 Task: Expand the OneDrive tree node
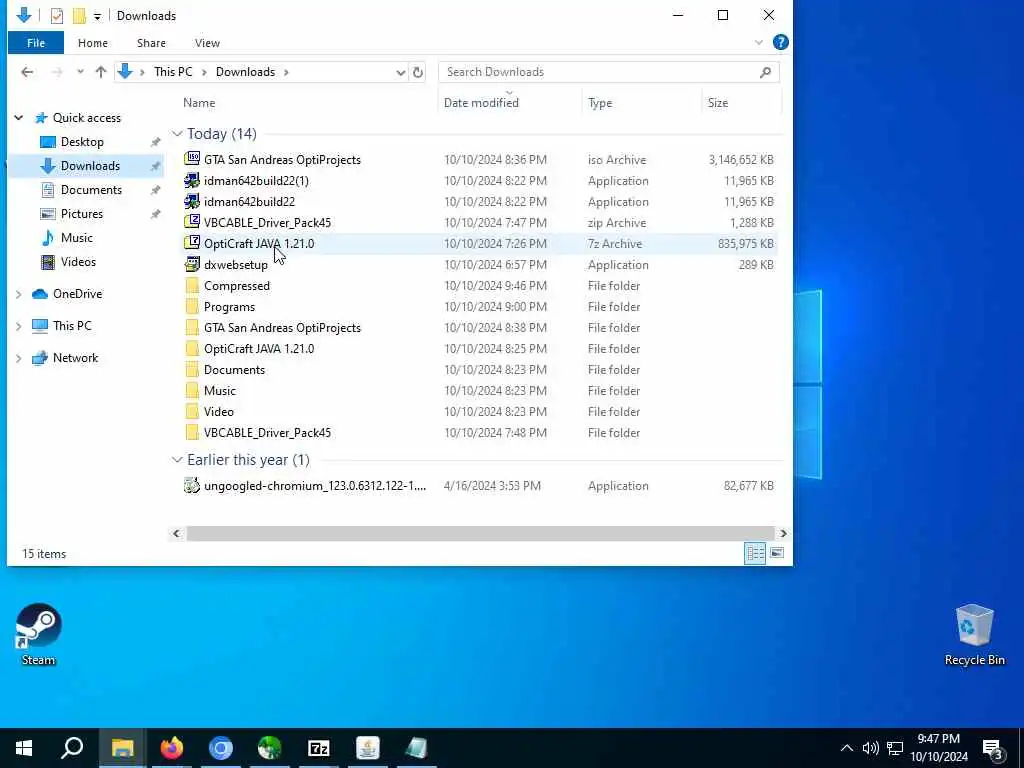pyautogui.click(x=19, y=294)
